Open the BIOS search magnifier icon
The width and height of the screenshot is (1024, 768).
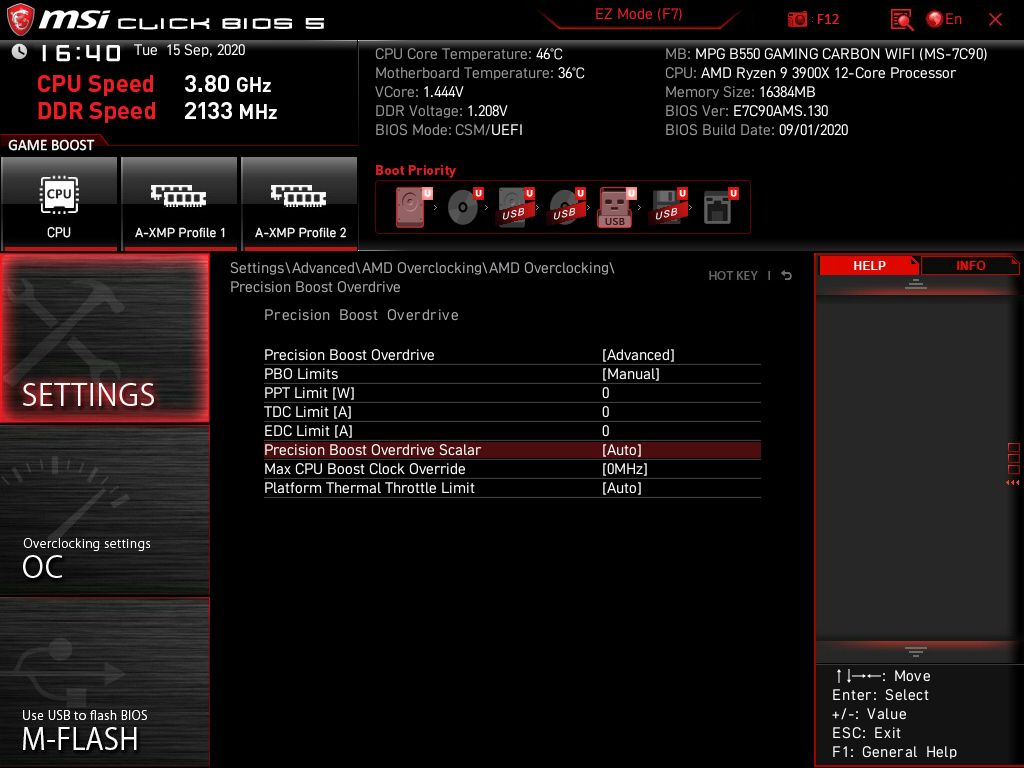pos(902,20)
